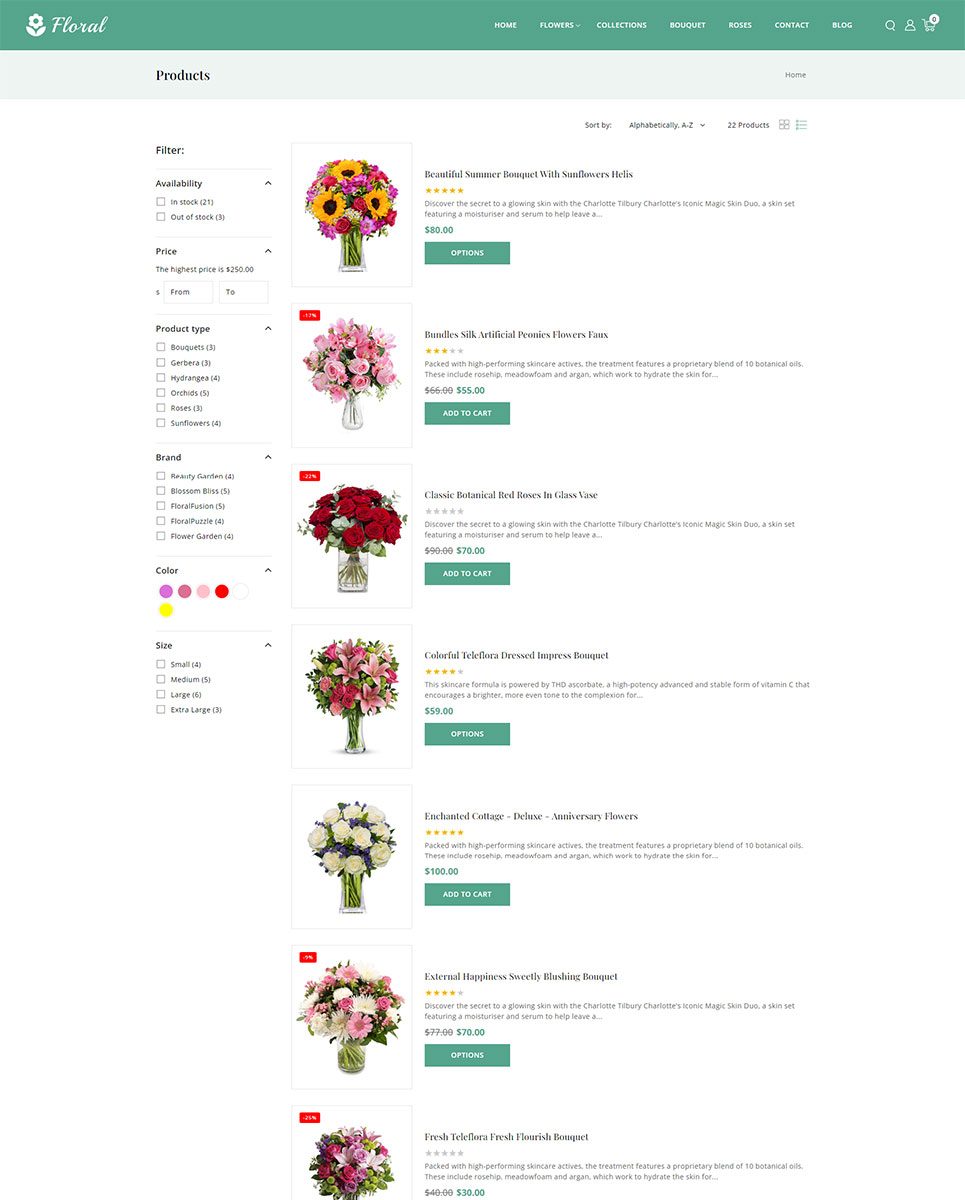Focus the price From input field
The width and height of the screenshot is (965, 1200).
pyautogui.click(x=188, y=292)
